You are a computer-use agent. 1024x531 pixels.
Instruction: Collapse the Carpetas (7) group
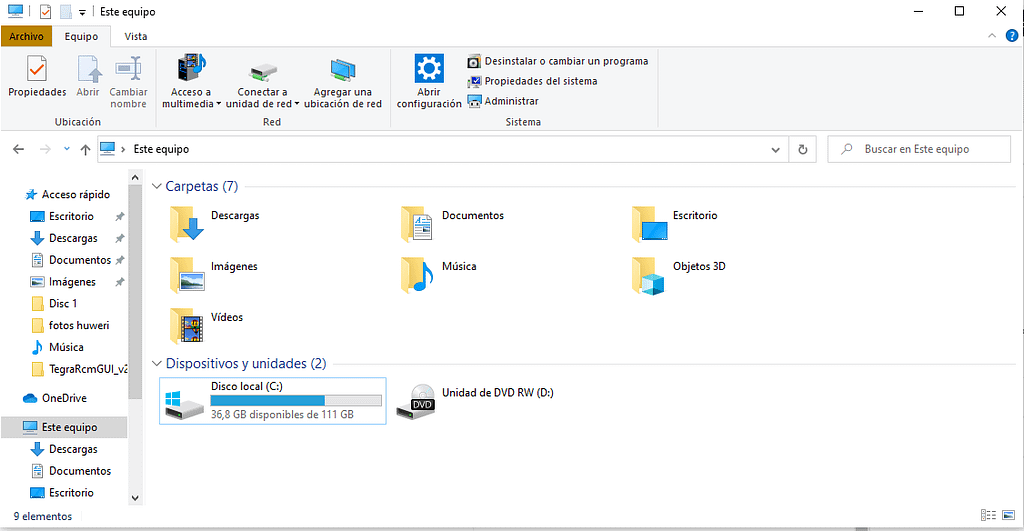(x=157, y=186)
